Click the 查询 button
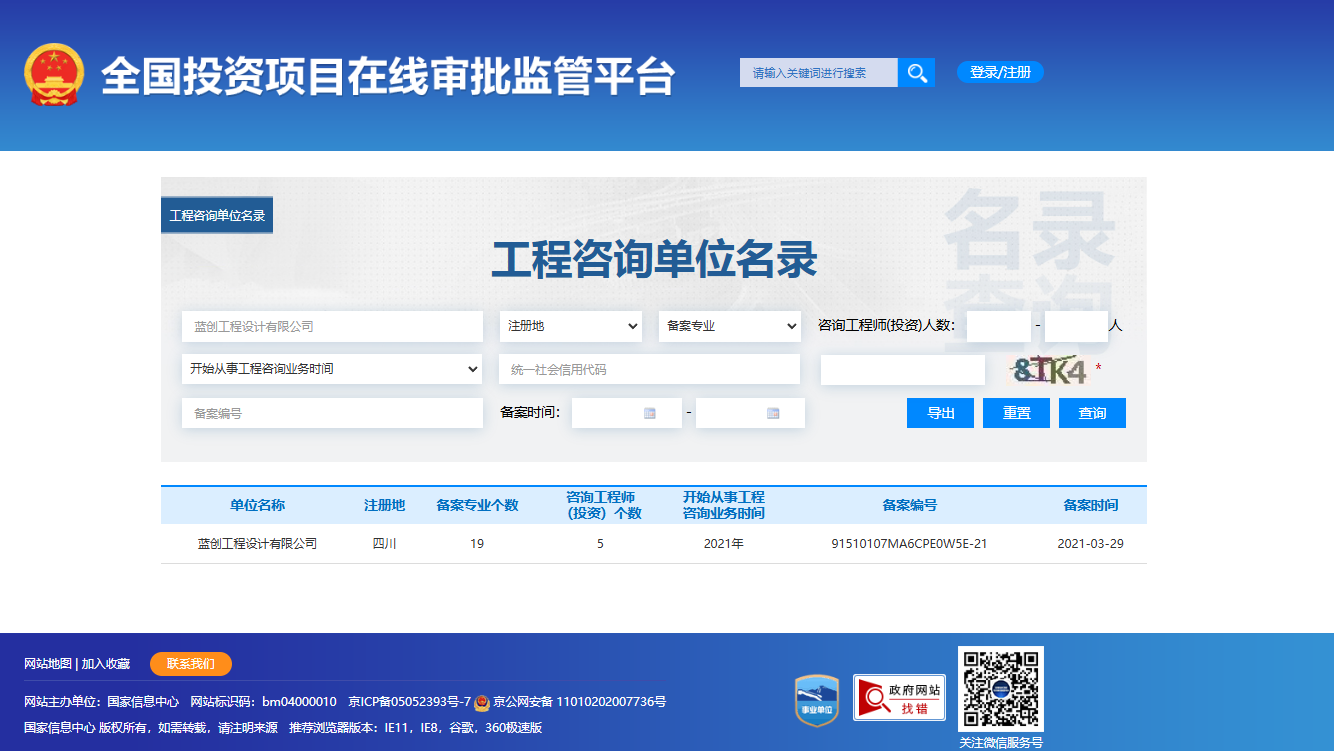This screenshot has height=751, width=1334. pyautogui.click(x=1093, y=413)
